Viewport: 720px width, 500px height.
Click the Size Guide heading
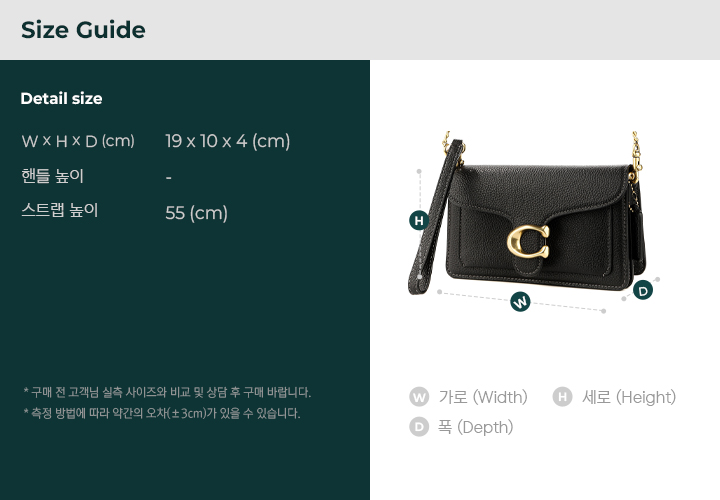coord(83,30)
